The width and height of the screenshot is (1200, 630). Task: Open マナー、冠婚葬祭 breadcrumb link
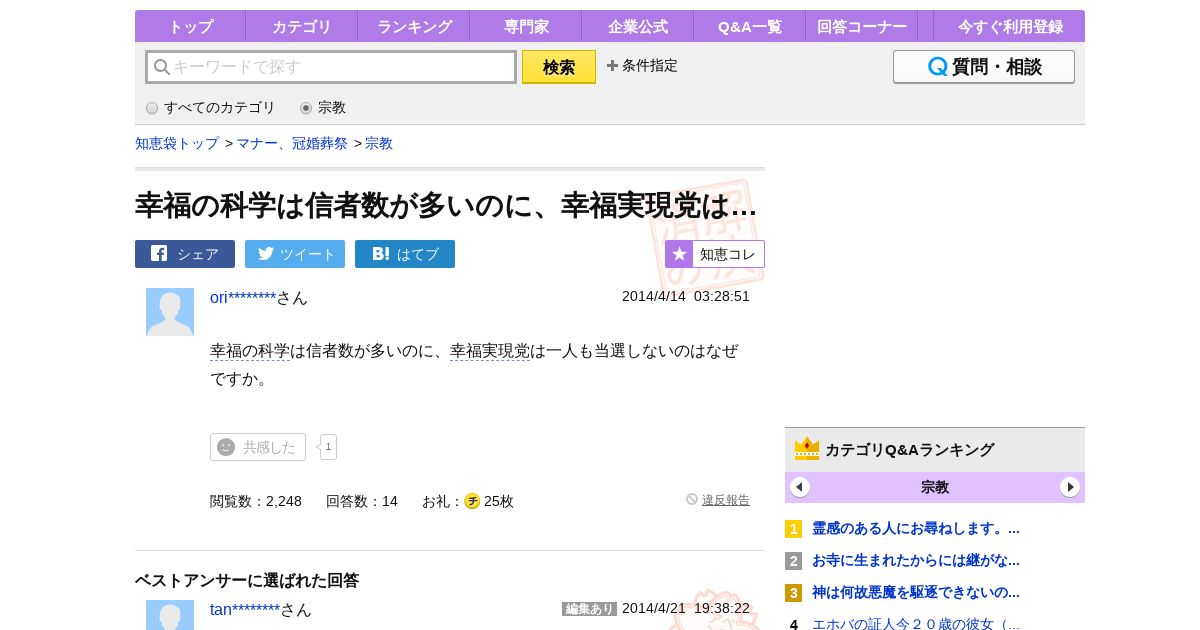(x=292, y=144)
